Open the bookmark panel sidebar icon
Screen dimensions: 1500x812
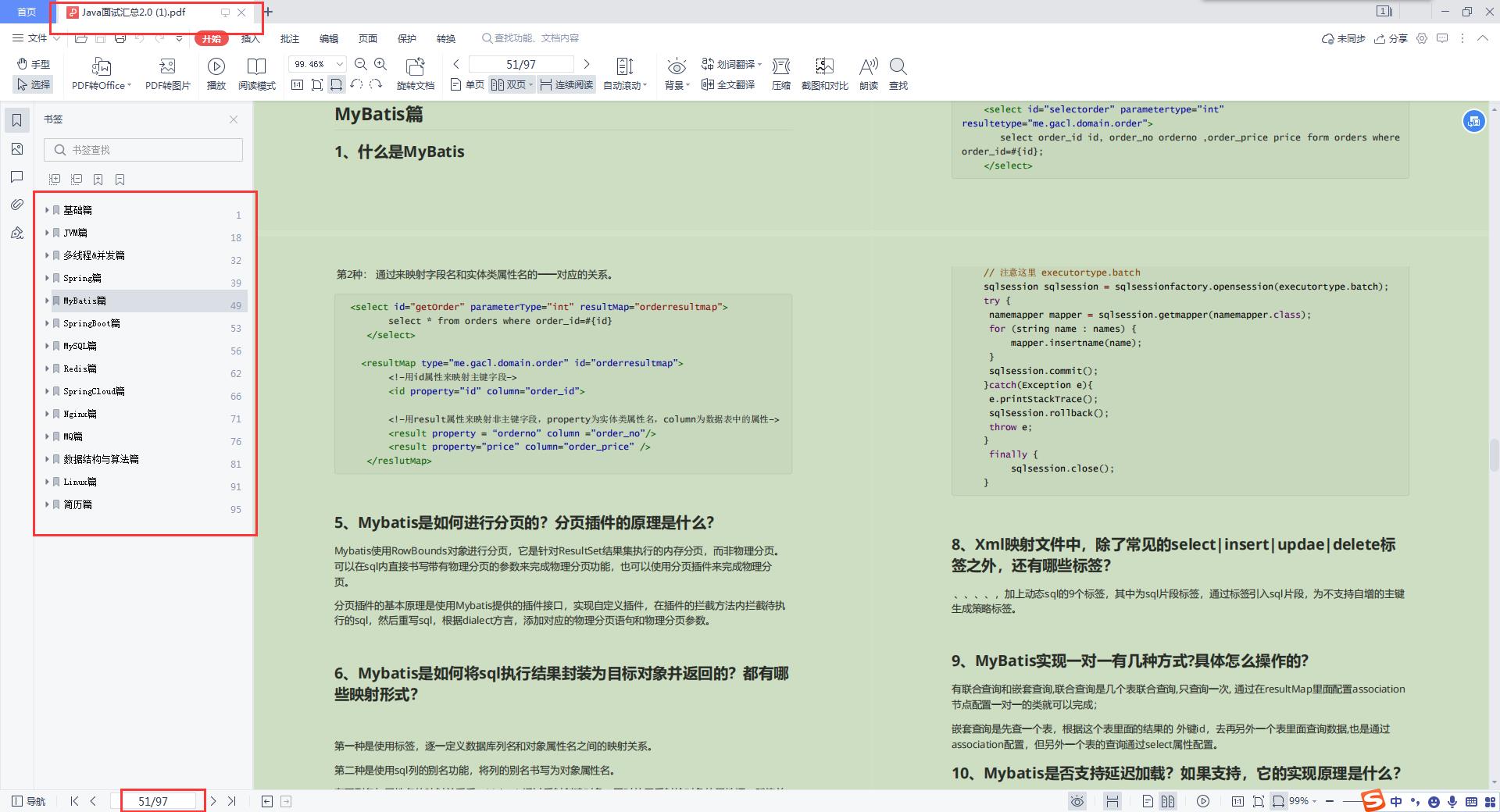(x=16, y=120)
